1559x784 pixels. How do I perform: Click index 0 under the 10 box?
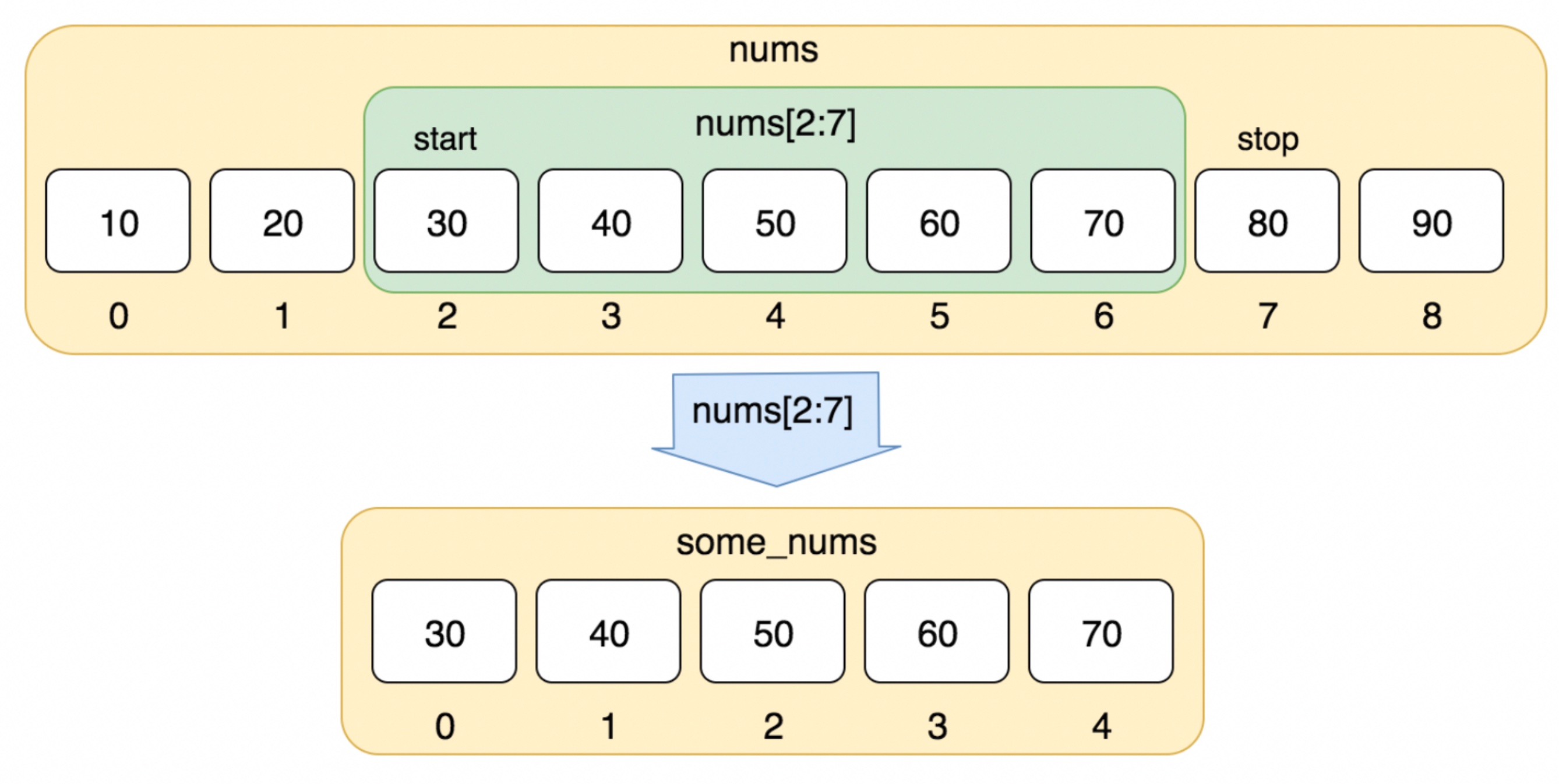click(119, 316)
